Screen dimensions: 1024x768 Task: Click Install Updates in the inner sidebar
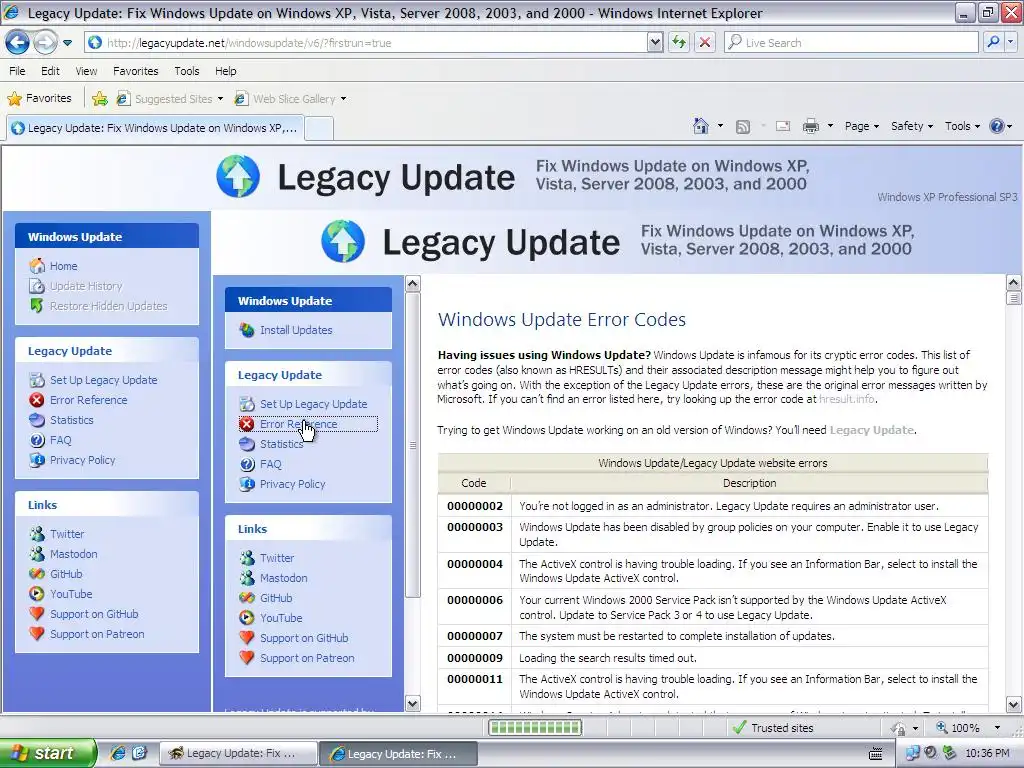(296, 330)
